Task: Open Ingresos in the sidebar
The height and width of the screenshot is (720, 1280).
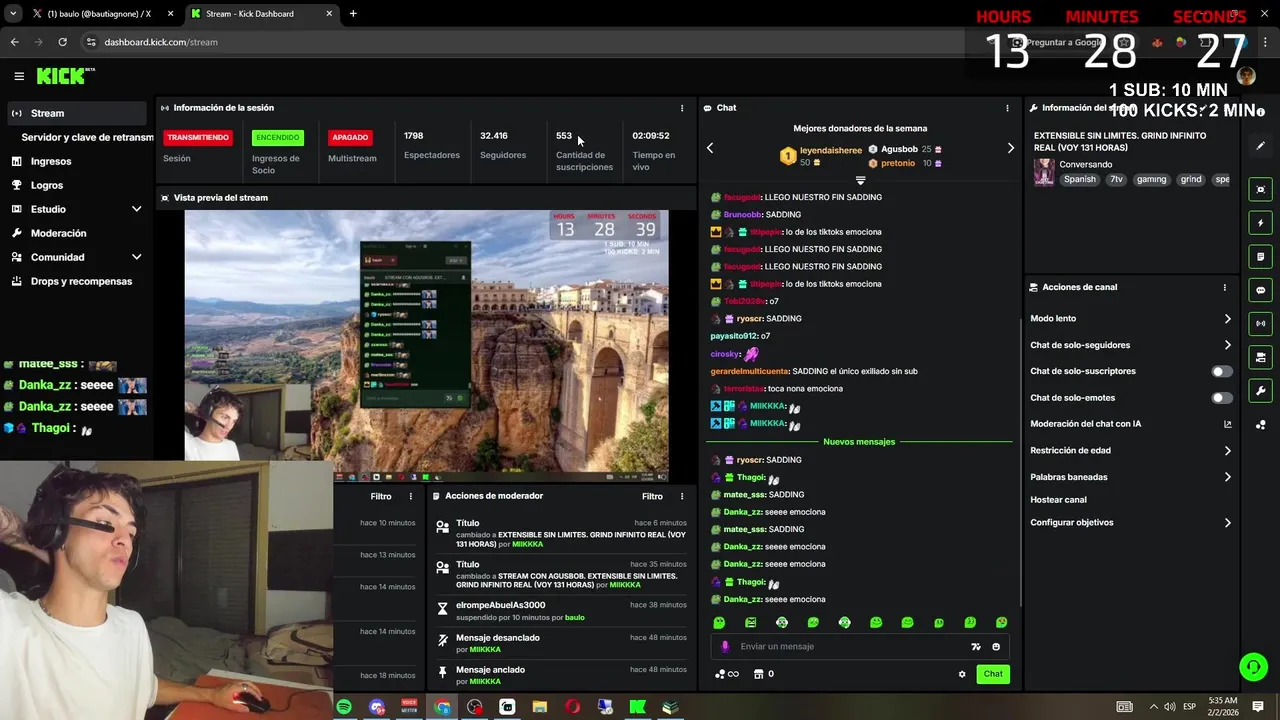Action: [51, 161]
